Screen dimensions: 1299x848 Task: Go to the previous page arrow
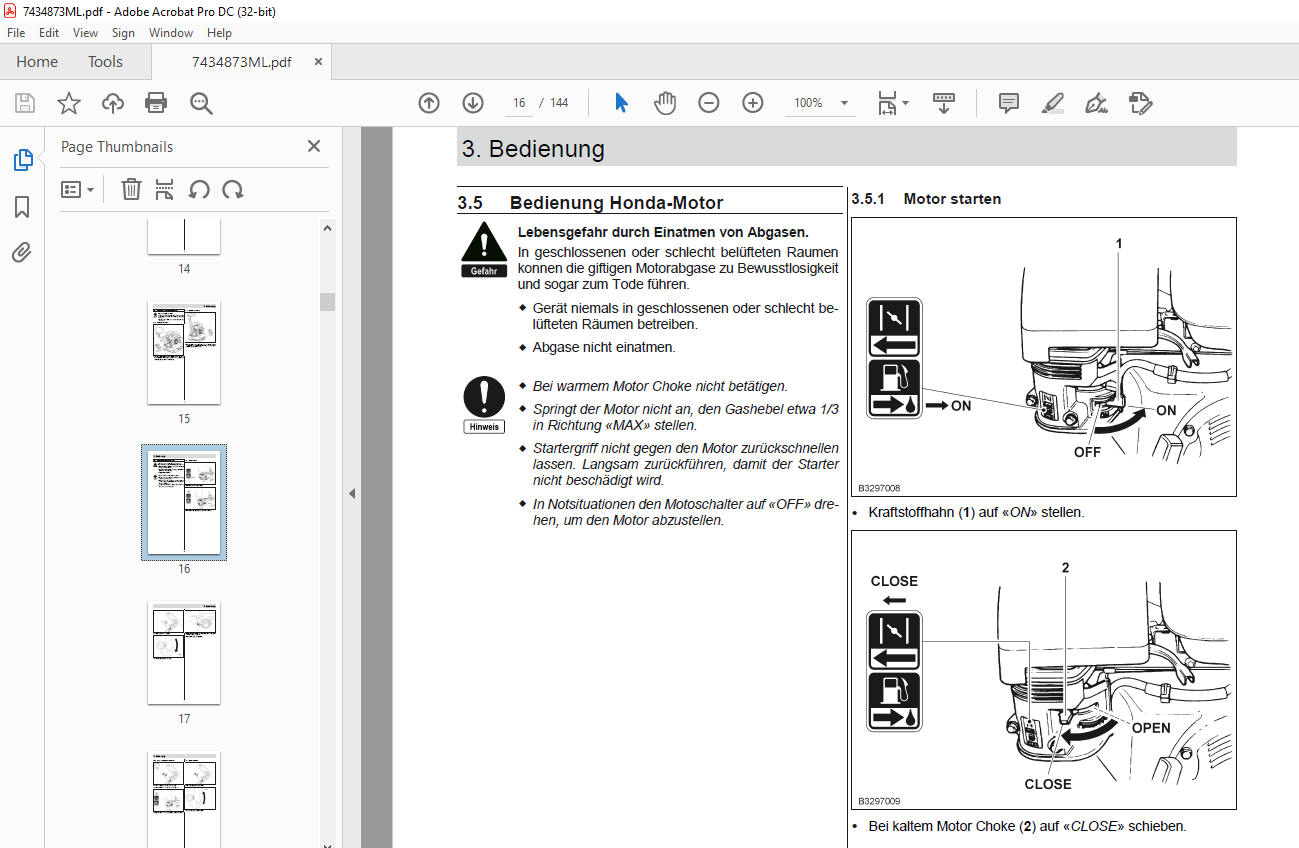click(x=429, y=103)
